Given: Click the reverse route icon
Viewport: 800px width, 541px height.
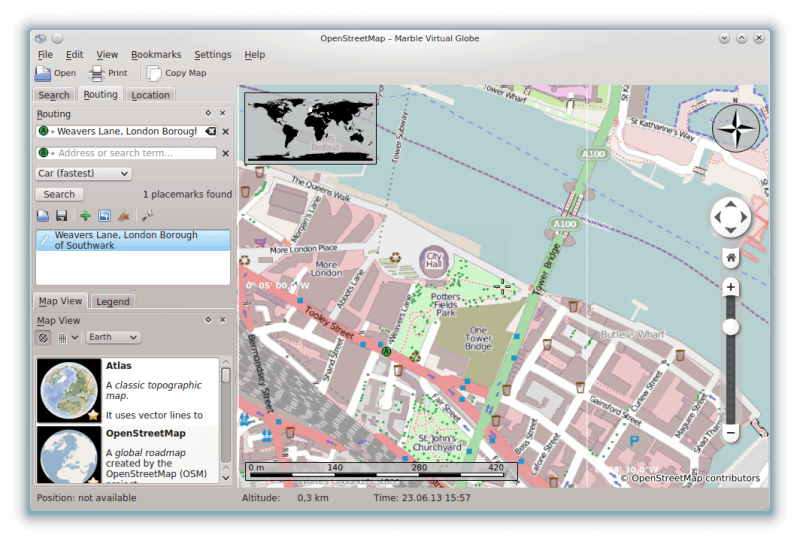Looking at the screenshot, I should coord(105,216).
